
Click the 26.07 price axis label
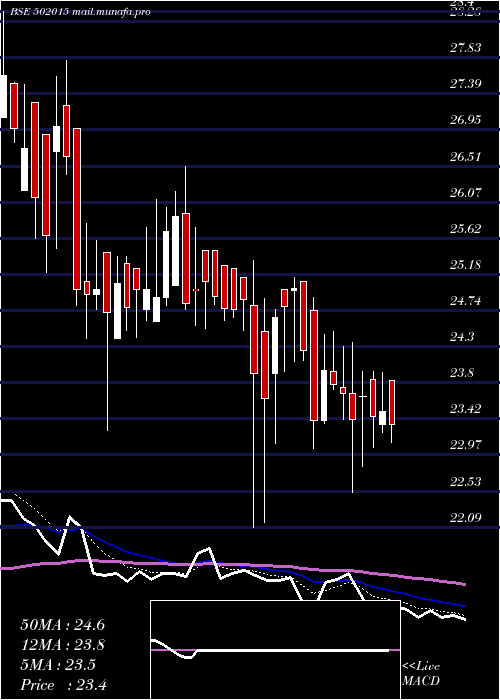pyautogui.click(x=465, y=192)
